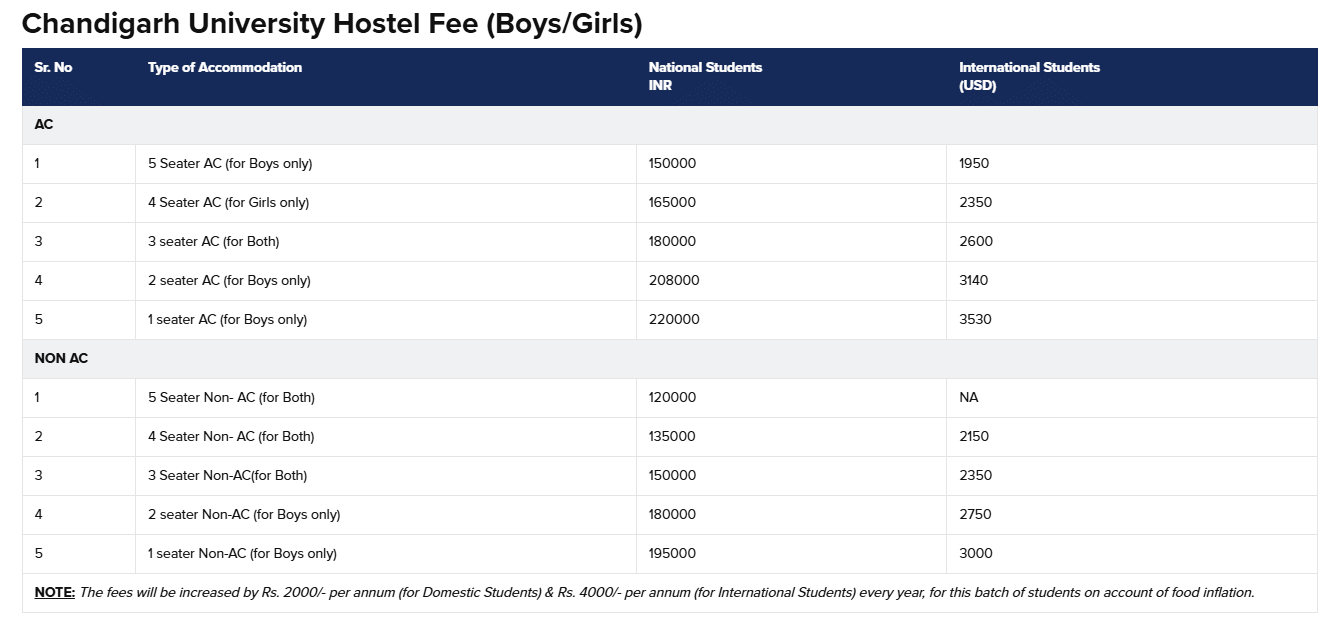Select 2350 in the 4 Seater AC row

point(976,202)
